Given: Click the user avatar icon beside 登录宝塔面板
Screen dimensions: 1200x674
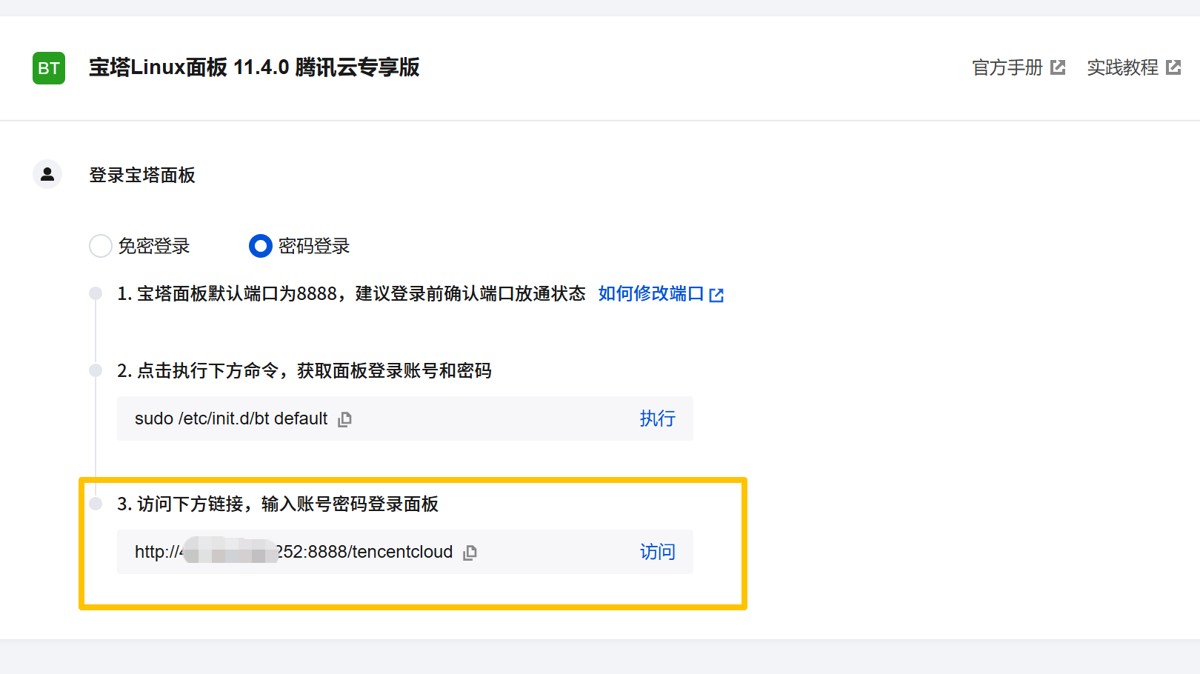Looking at the screenshot, I should (x=47, y=175).
